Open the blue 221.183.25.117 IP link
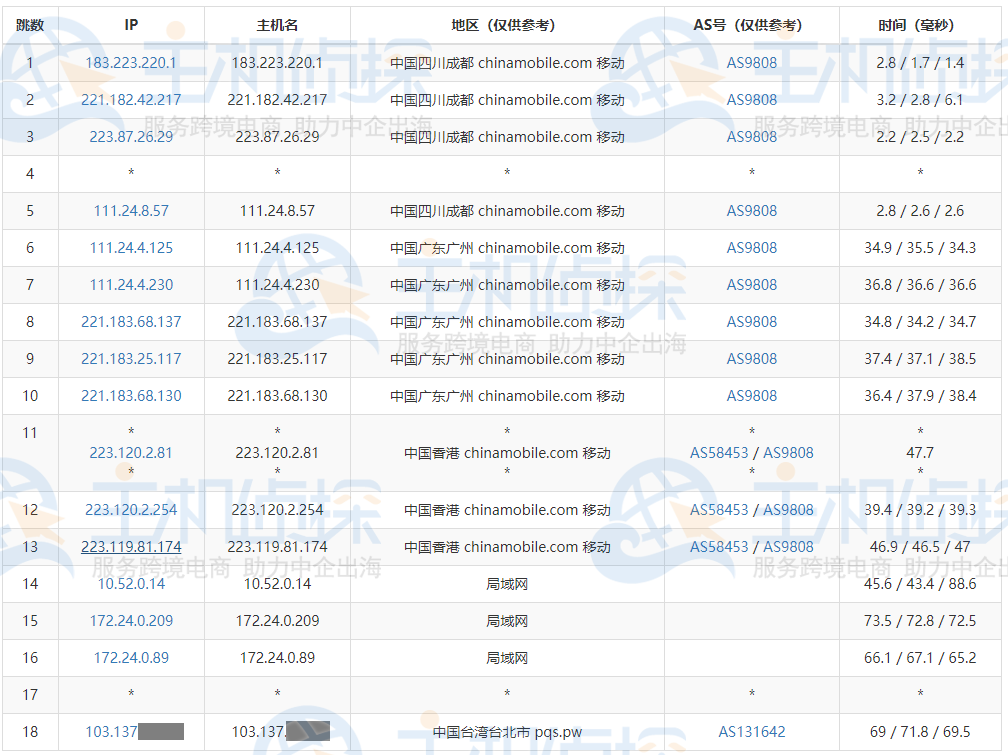 (x=131, y=359)
